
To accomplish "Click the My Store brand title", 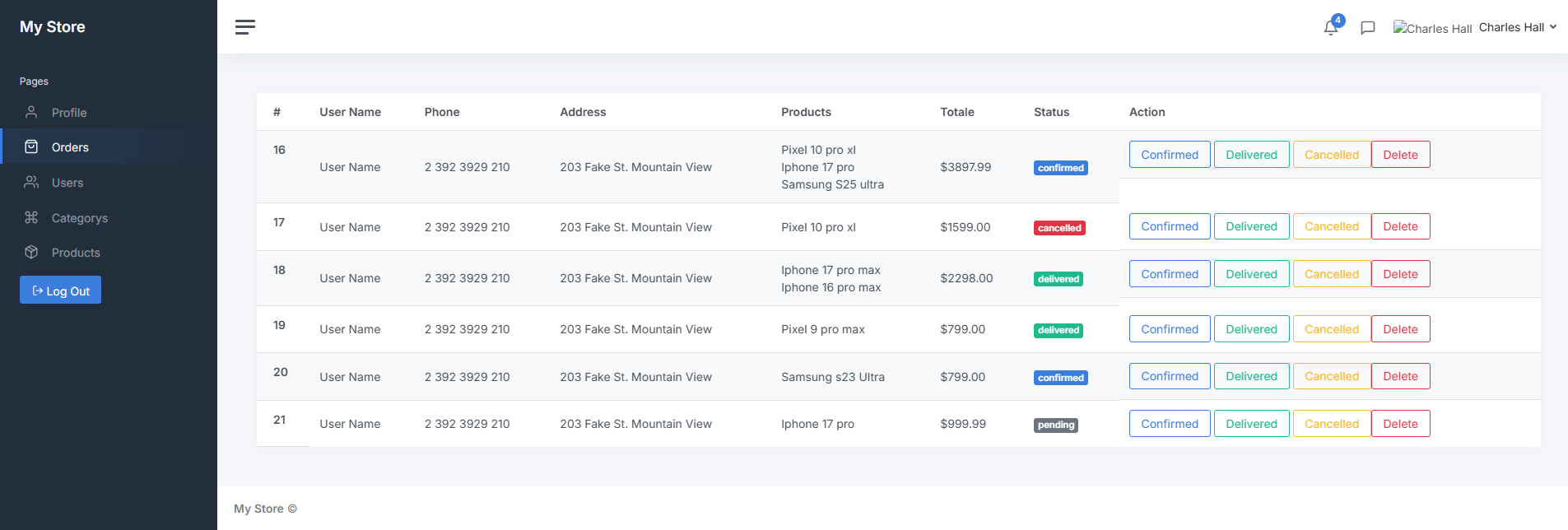I will click(x=53, y=27).
